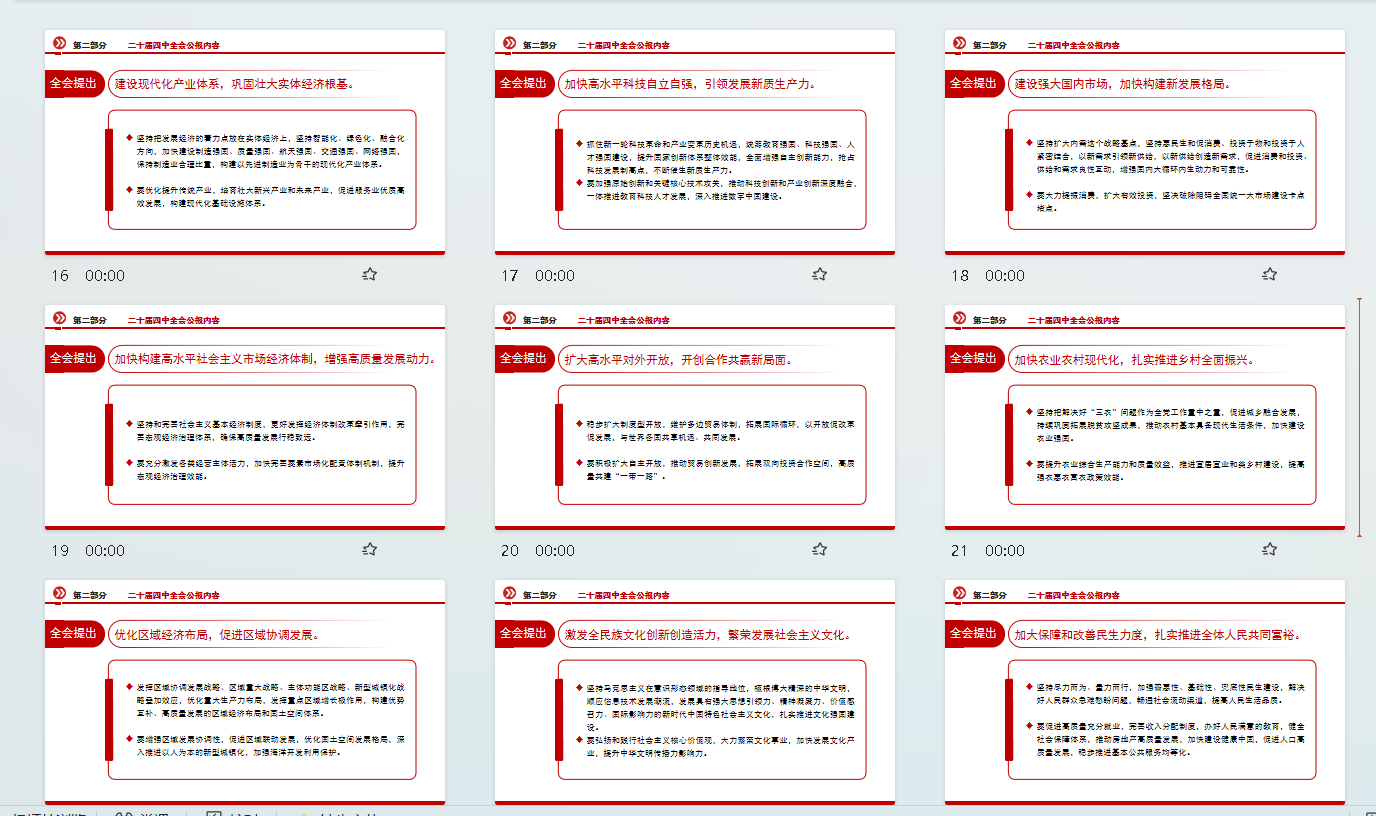The height and width of the screenshot is (816, 1376).
Task: Select slide 17 about 加快高水平科技自立自强
Action: tap(695, 142)
